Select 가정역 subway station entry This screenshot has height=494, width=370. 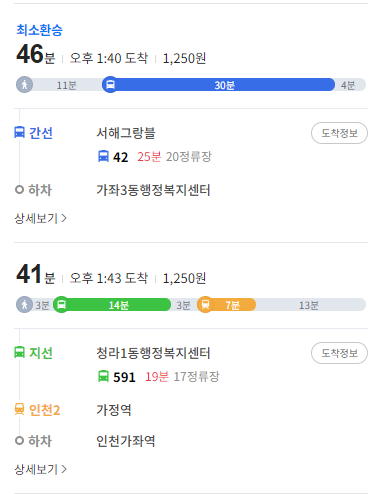114,410
